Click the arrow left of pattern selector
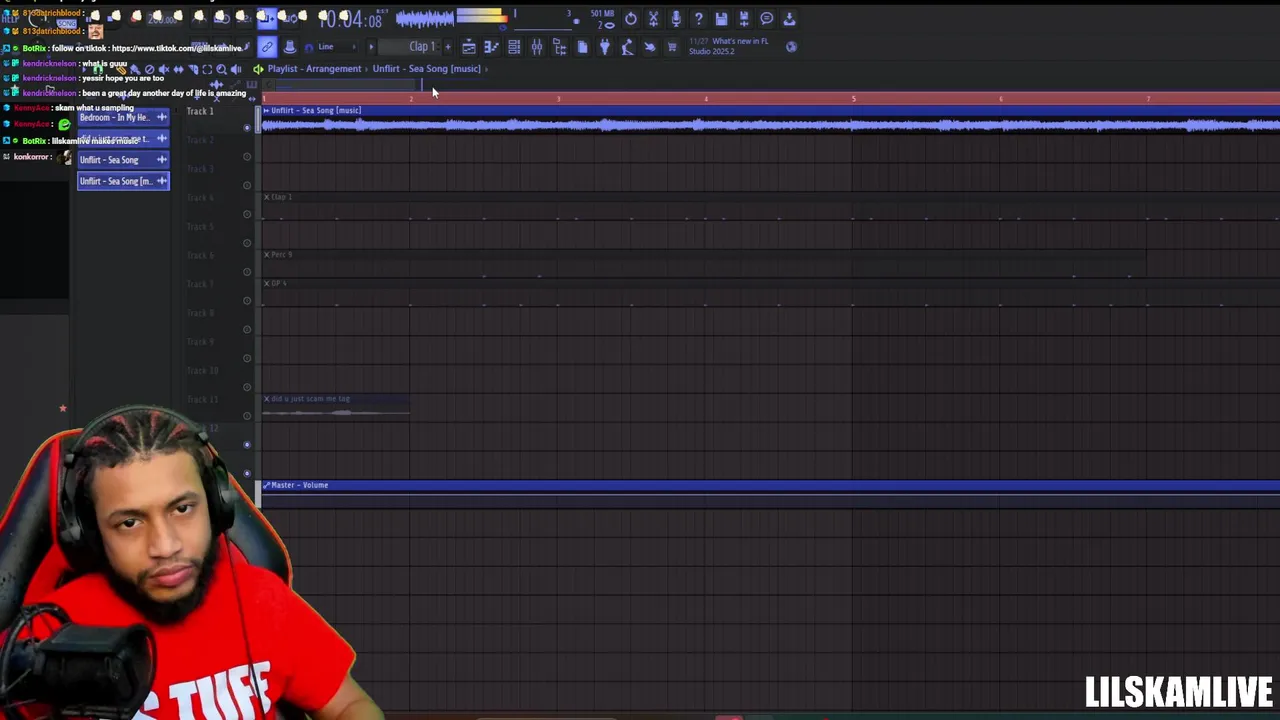Screen dimensions: 1280x720 [371, 47]
